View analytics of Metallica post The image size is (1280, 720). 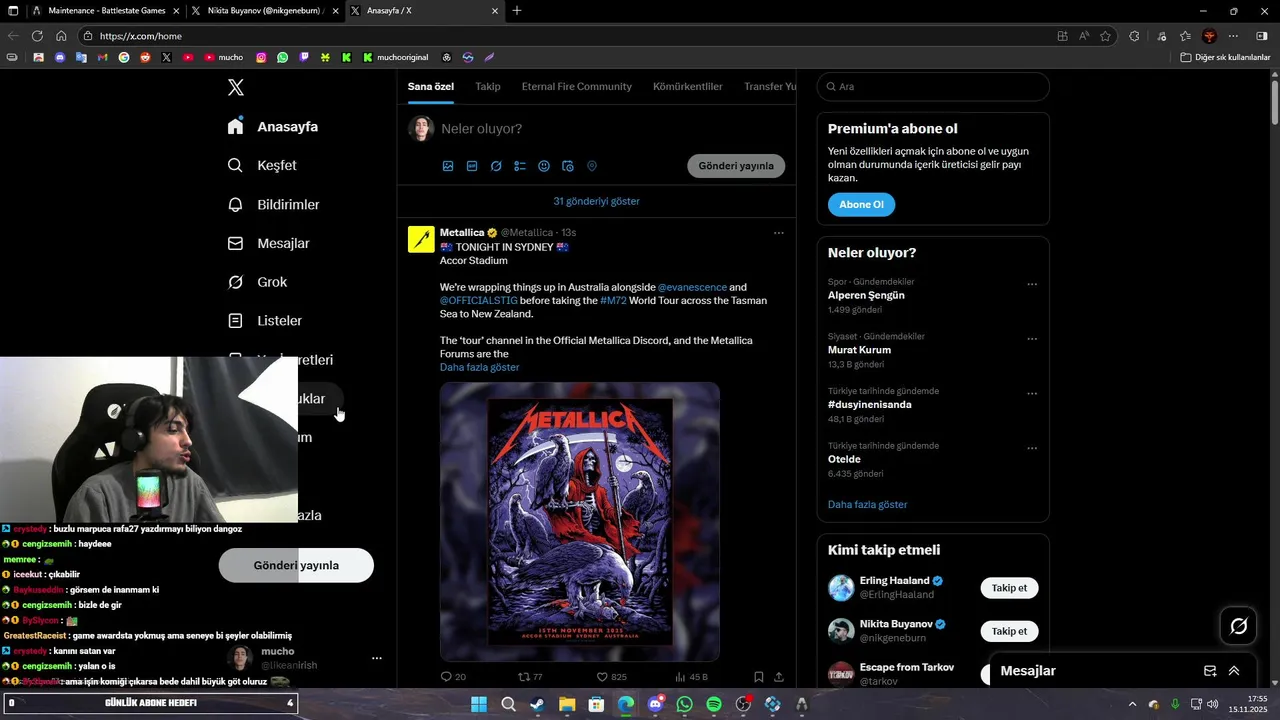point(691,677)
